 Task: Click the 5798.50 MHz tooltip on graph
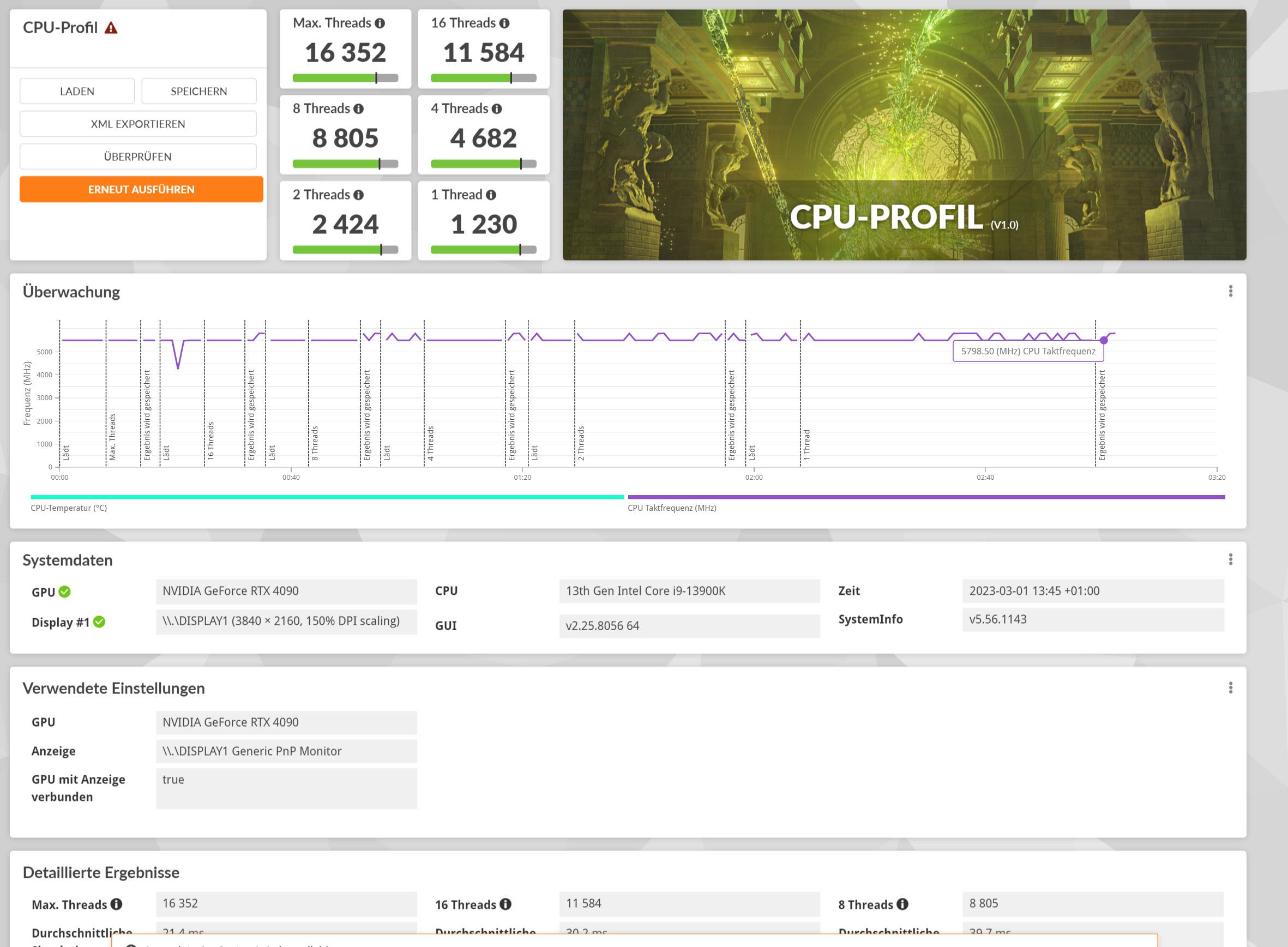[1028, 352]
